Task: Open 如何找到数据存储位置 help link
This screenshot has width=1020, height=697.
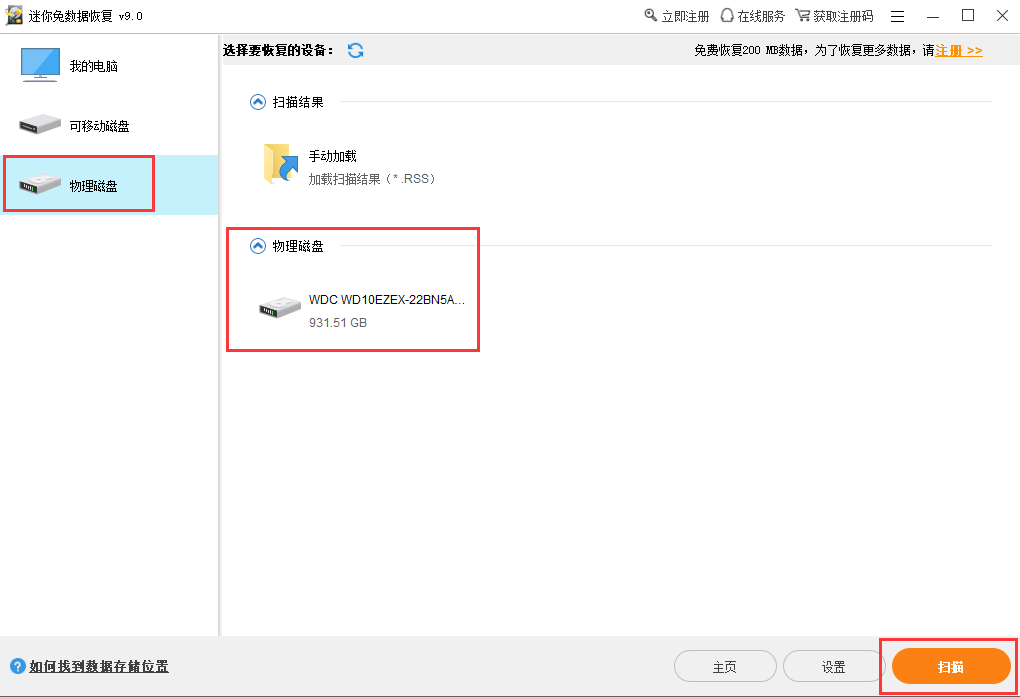Action: [99, 666]
